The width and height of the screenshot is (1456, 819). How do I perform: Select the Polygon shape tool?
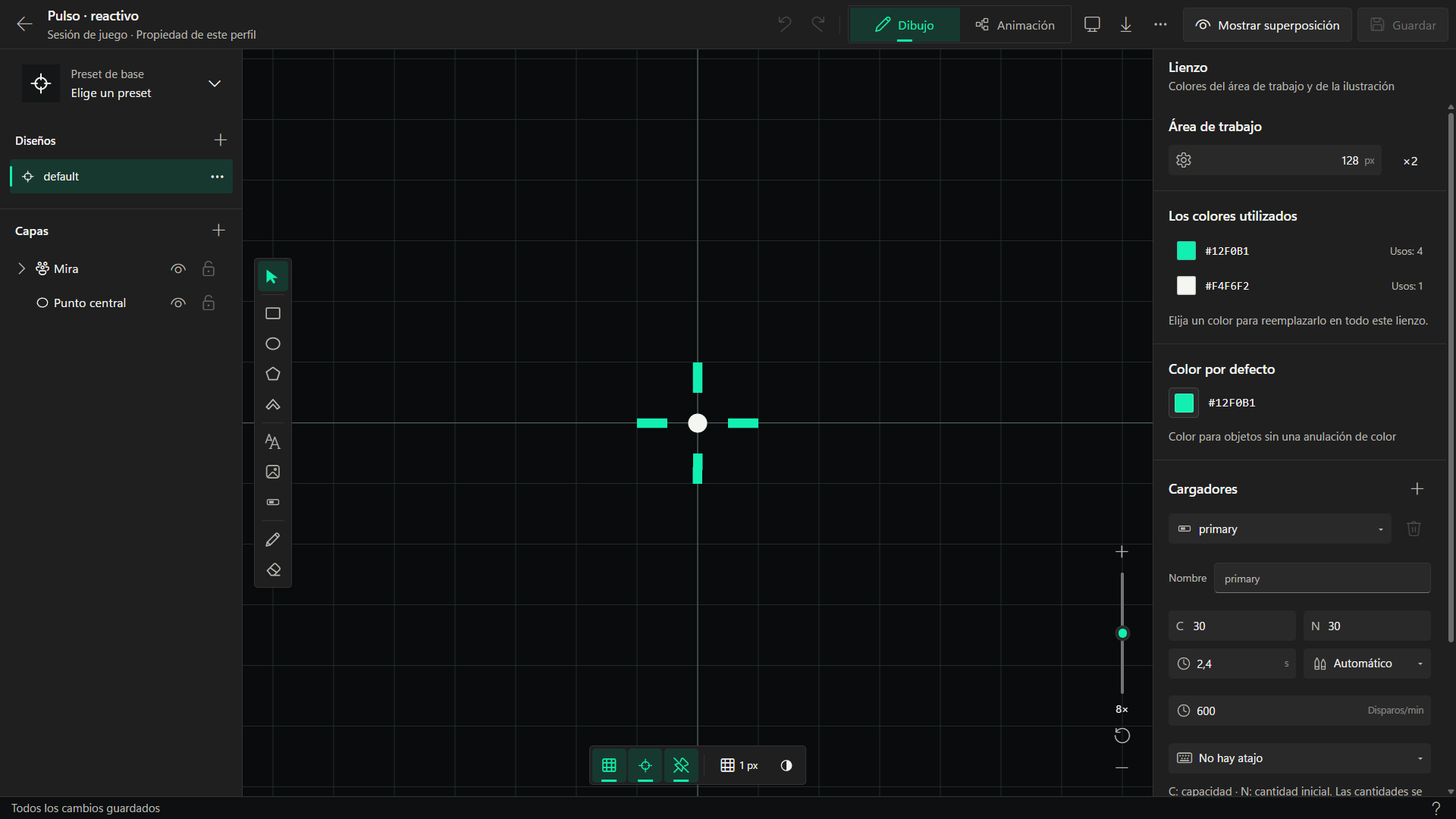pos(273,374)
